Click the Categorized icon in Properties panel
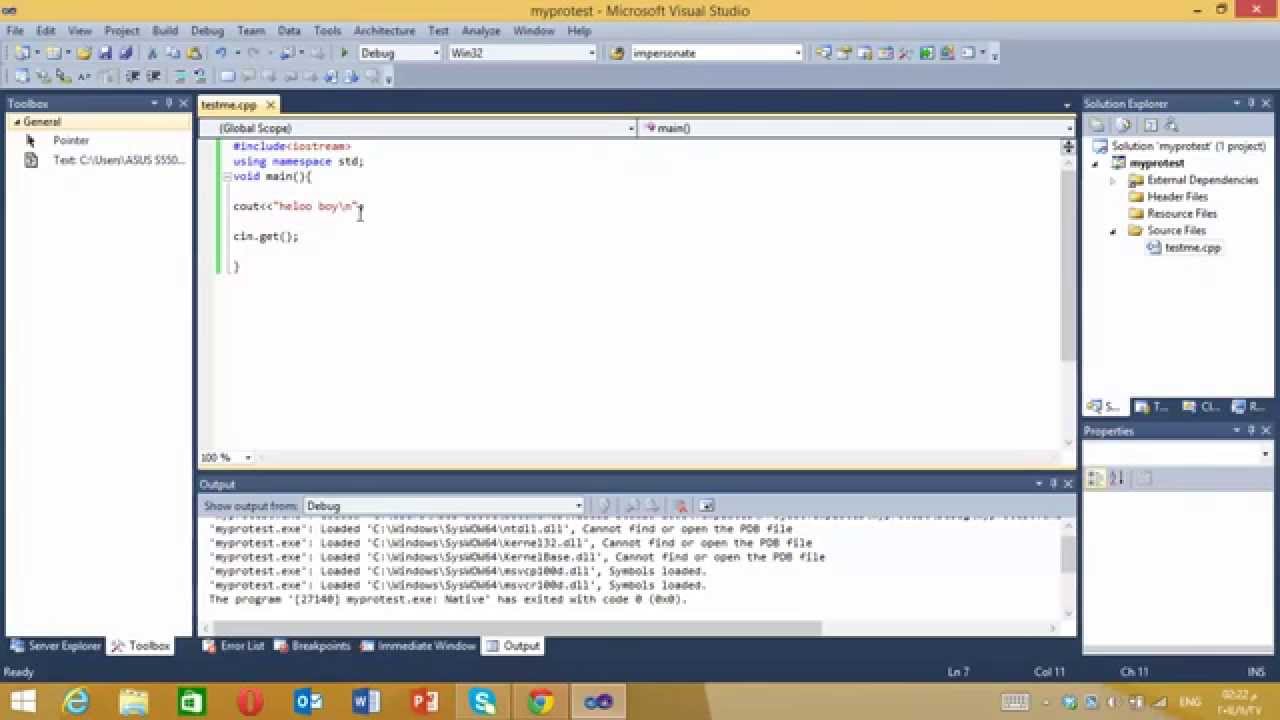The height and width of the screenshot is (720, 1280). coord(1096,478)
